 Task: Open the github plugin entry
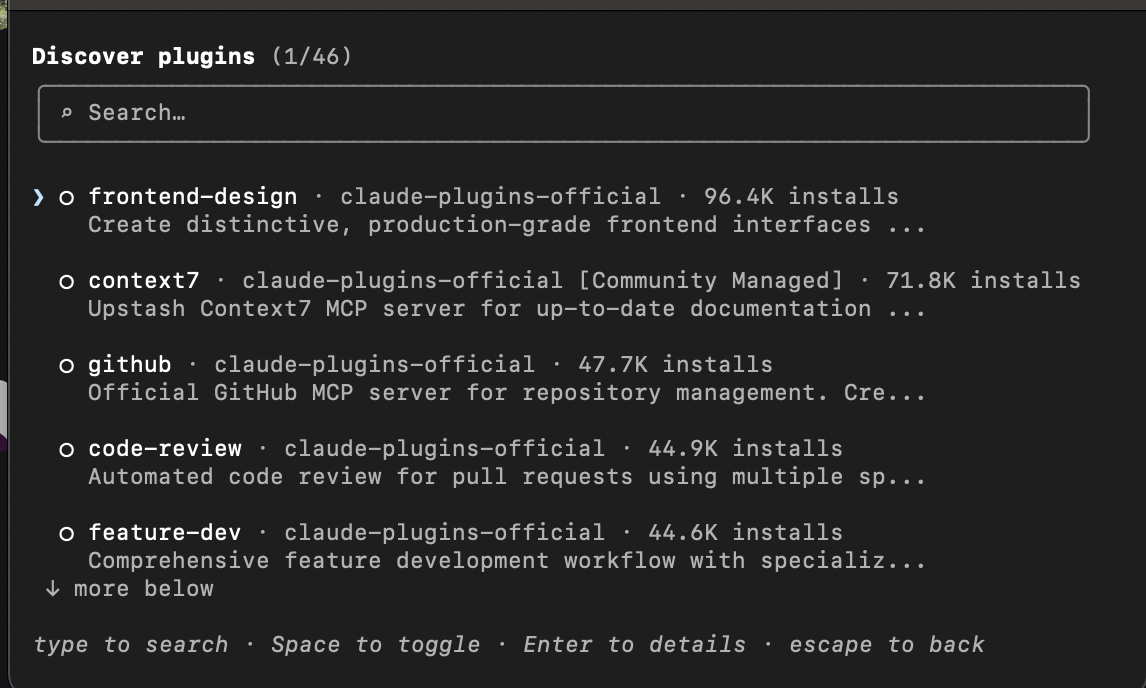pos(128,364)
